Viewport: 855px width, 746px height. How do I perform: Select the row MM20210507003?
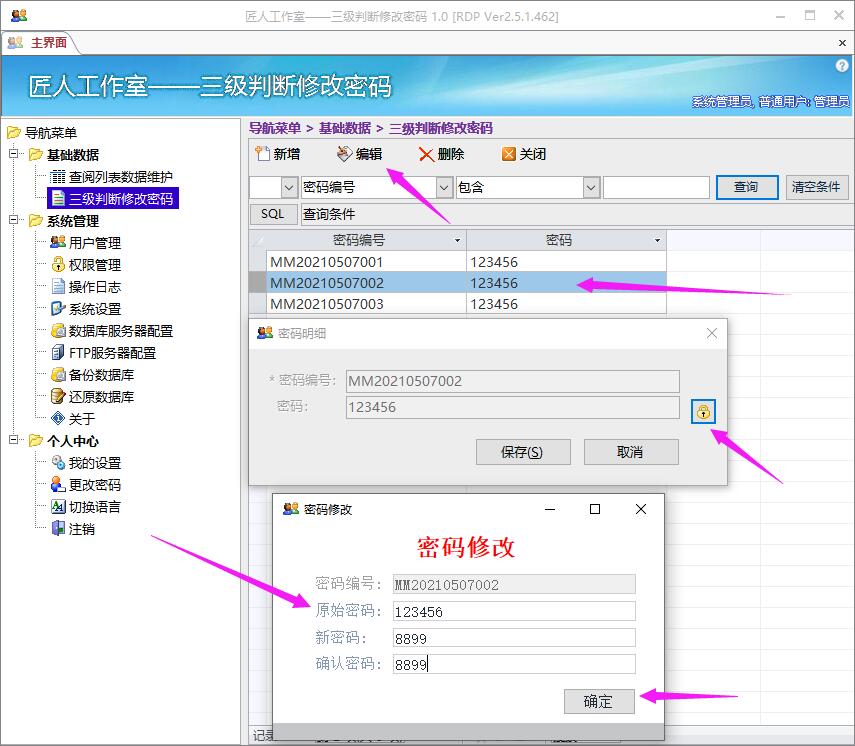pyautogui.click(x=457, y=304)
